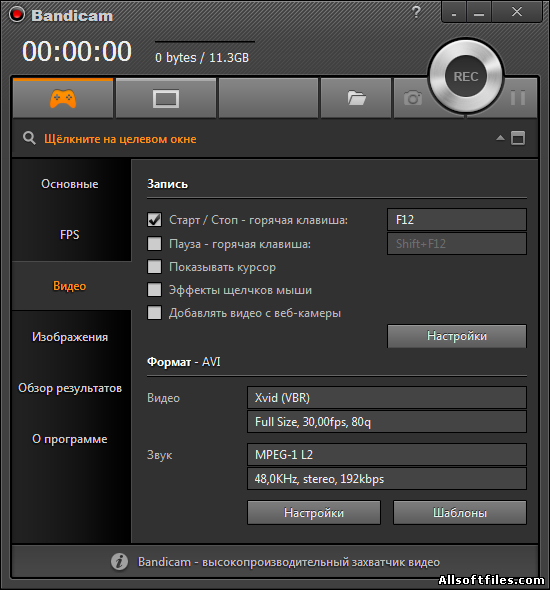Click the pause recording icon

coord(518,98)
